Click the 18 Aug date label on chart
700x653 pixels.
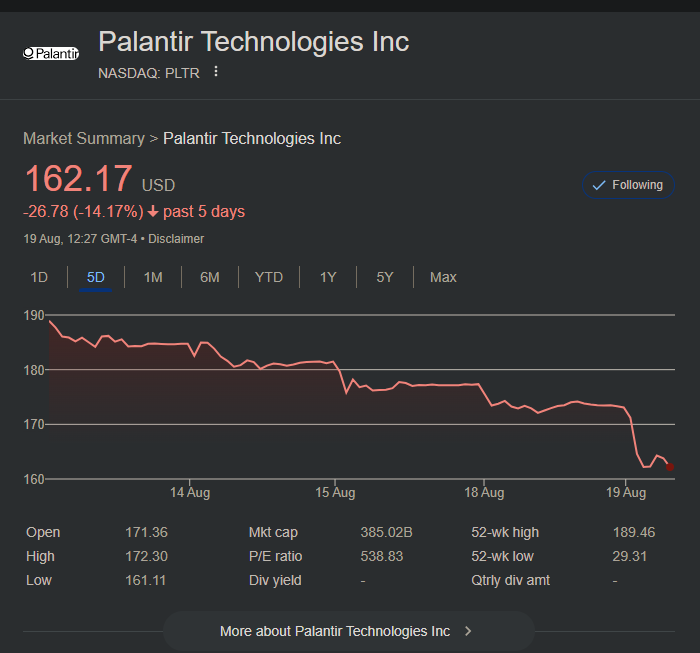pyautogui.click(x=484, y=492)
